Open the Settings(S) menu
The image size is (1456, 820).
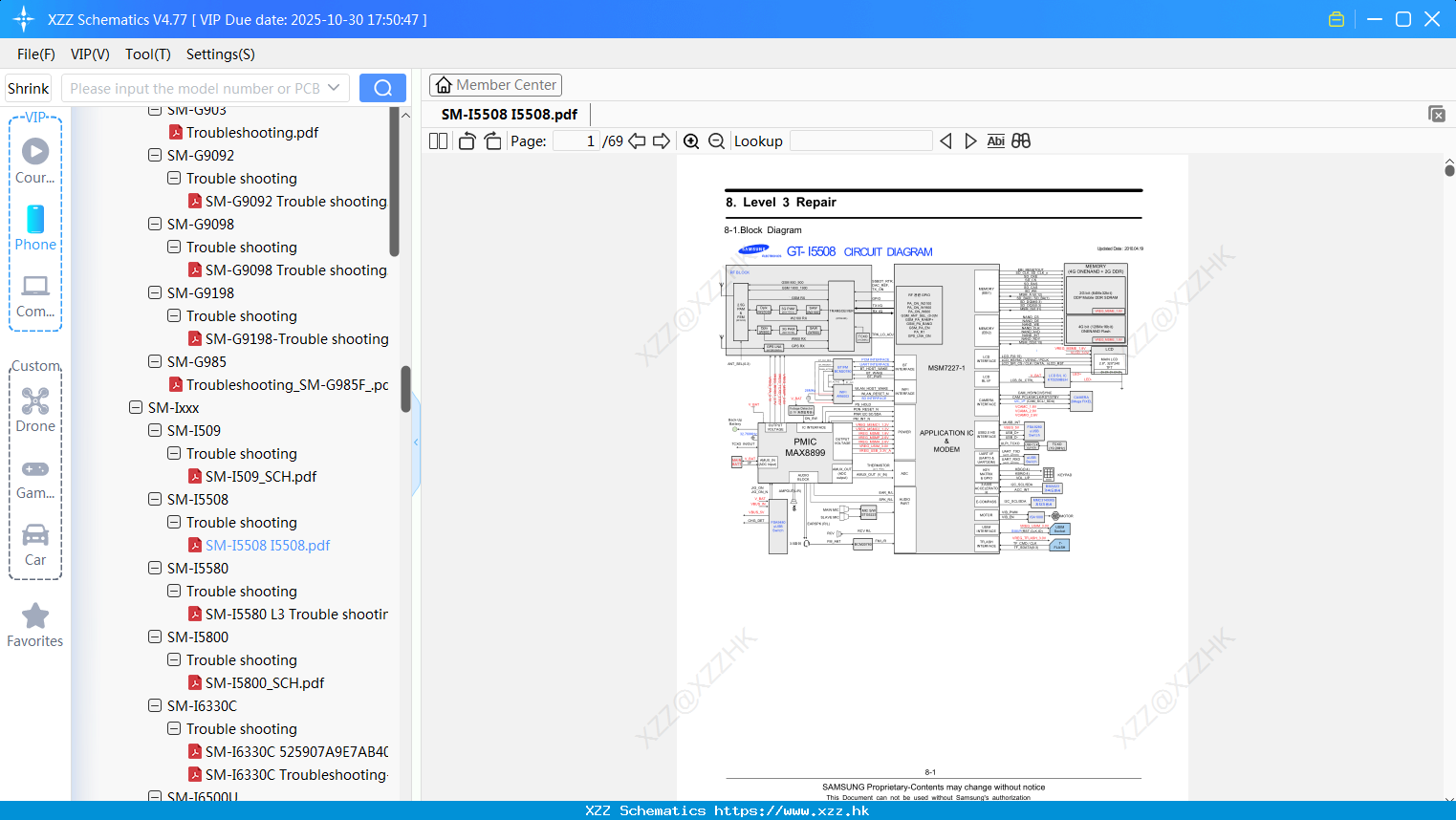[221, 54]
